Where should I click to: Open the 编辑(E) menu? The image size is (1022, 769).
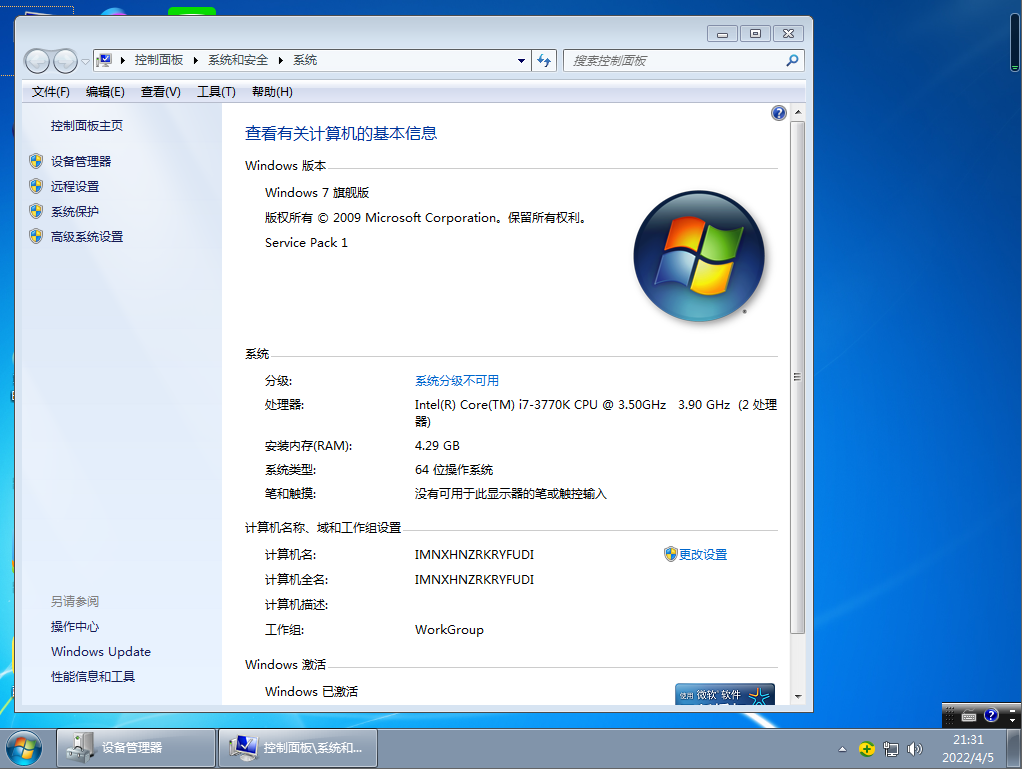pyautogui.click(x=105, y=92)
